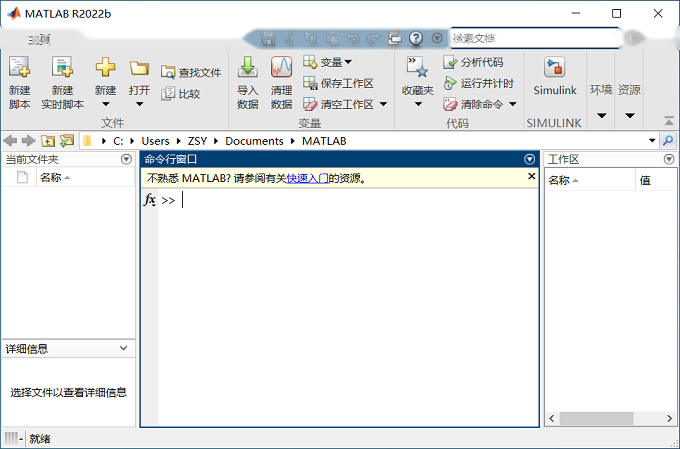
Task: Click the Undo arrow icon
Action: [353, 39]
